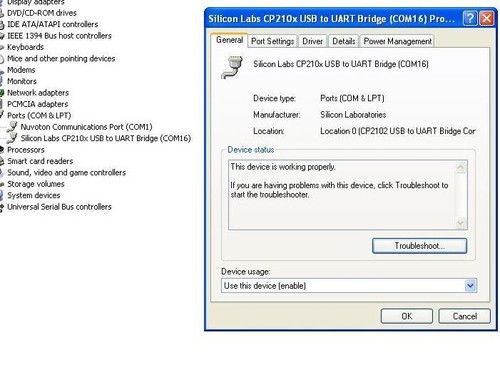The height and width of the screenshot is (387, 500).
Task: Click the Silicon Labs CP210x port icon in tree
Action: (x=12, y=138)
